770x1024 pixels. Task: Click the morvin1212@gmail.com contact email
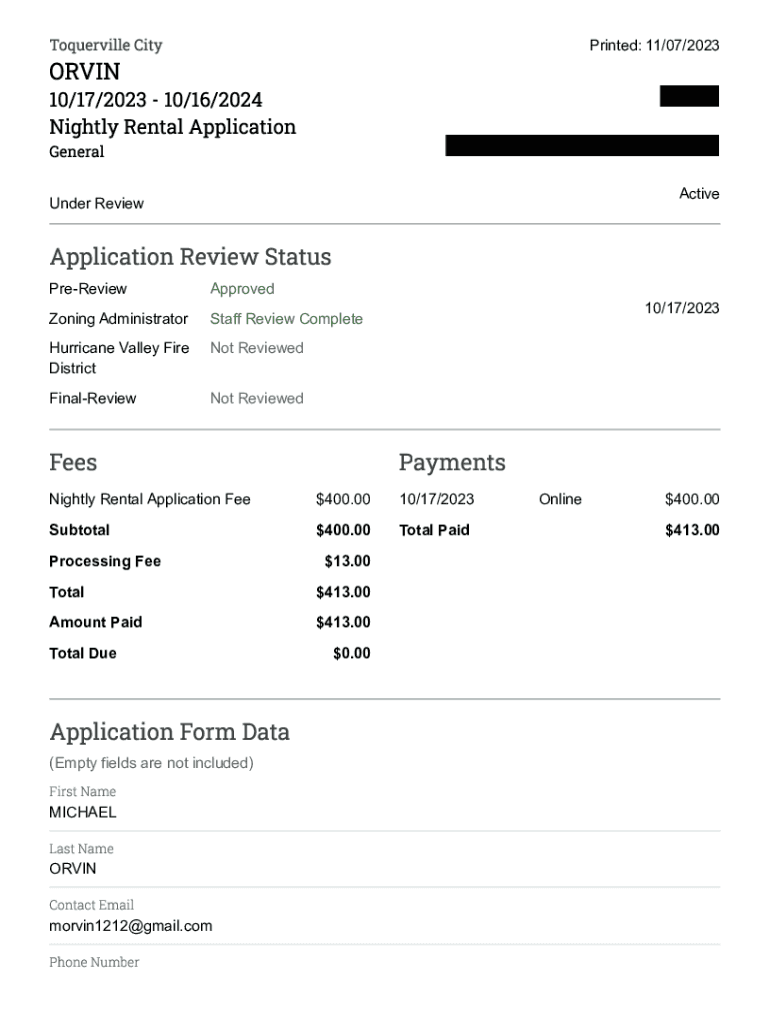(131, 926)
